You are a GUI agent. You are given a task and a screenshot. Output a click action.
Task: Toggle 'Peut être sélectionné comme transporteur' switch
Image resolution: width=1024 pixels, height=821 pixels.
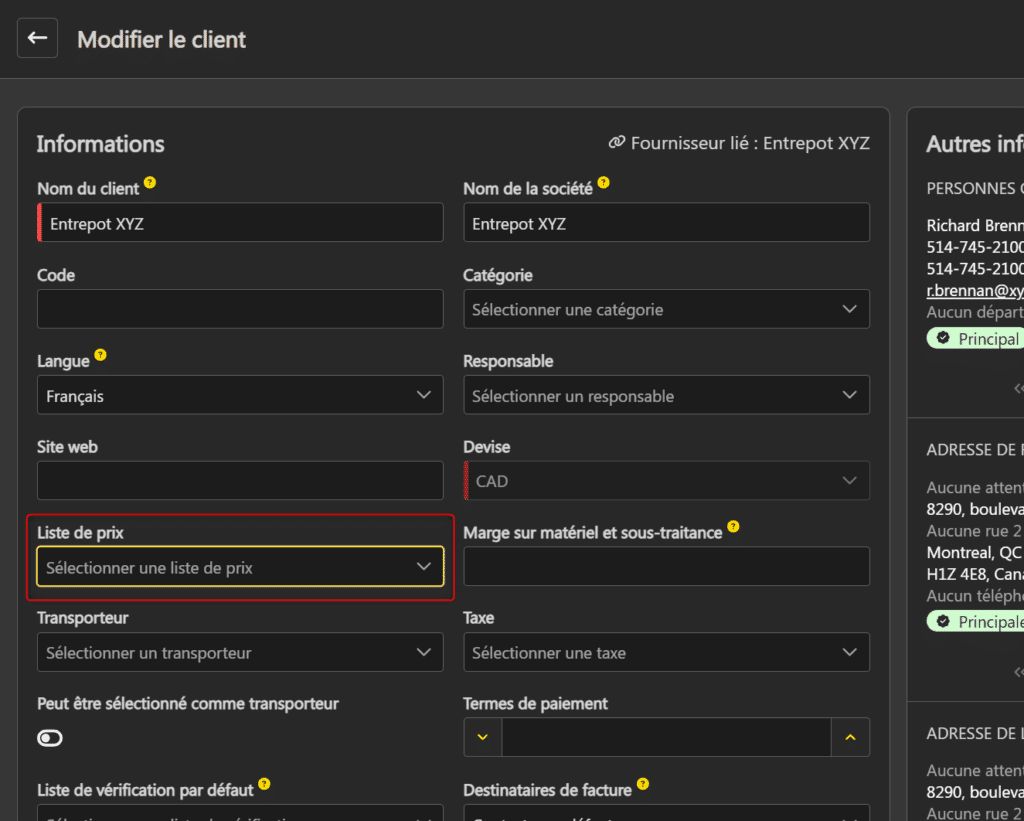50,738
